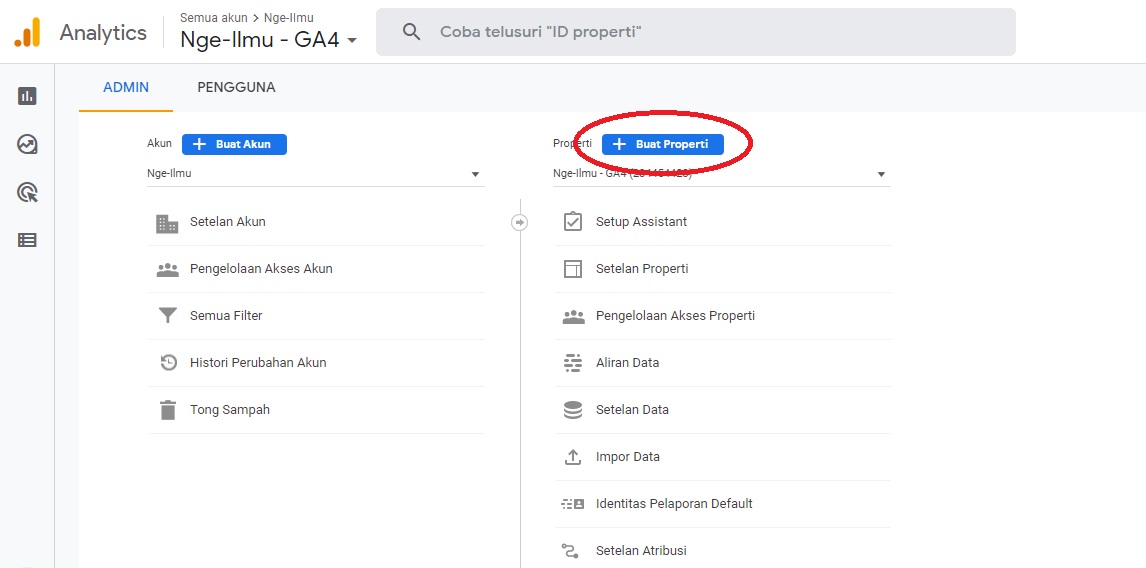Click the Analytics title text
This screenshot has width=1146, height=568.
[103, 33]
